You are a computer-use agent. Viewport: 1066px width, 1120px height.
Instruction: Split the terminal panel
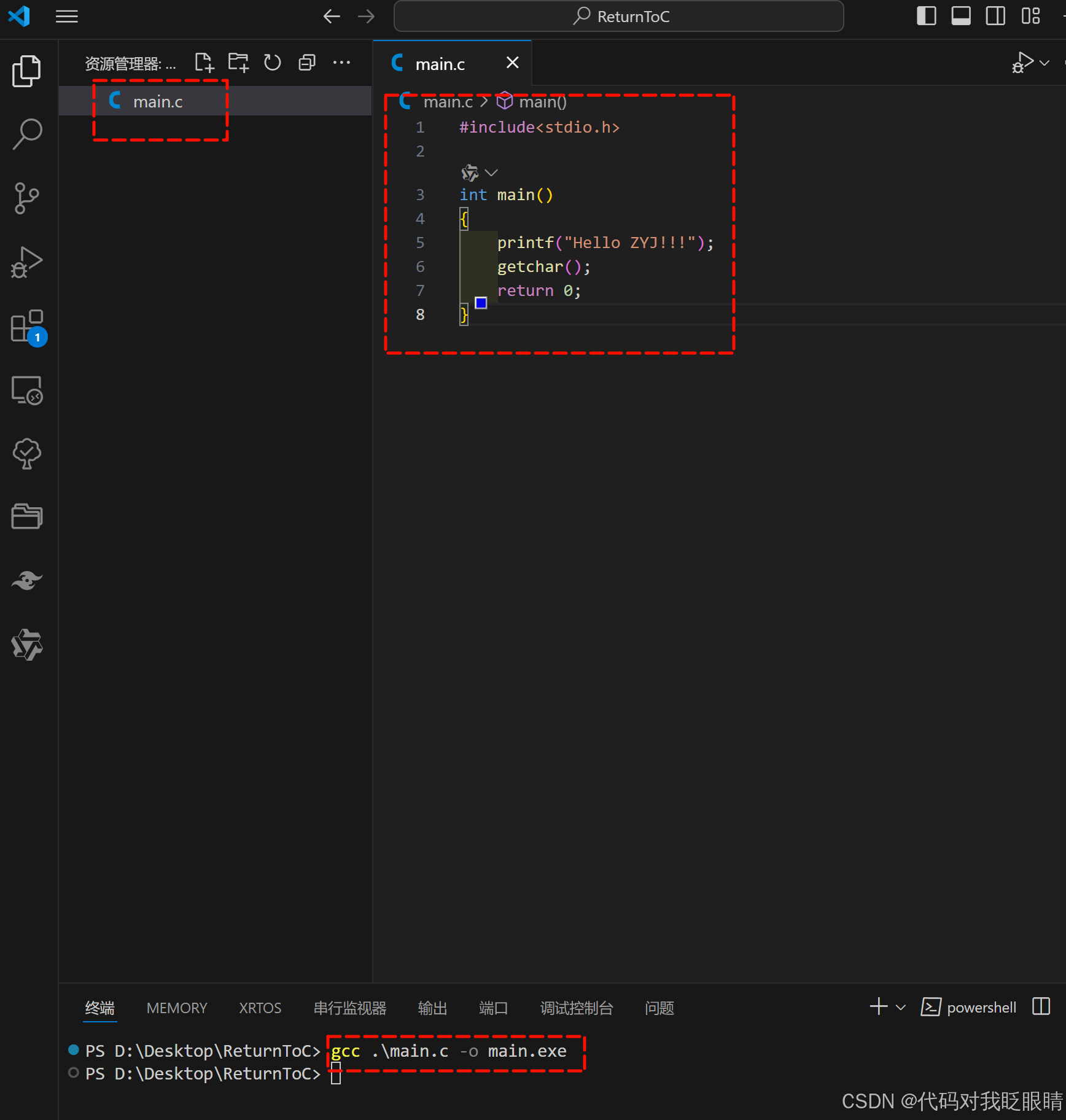[x=1041, y=1006]
